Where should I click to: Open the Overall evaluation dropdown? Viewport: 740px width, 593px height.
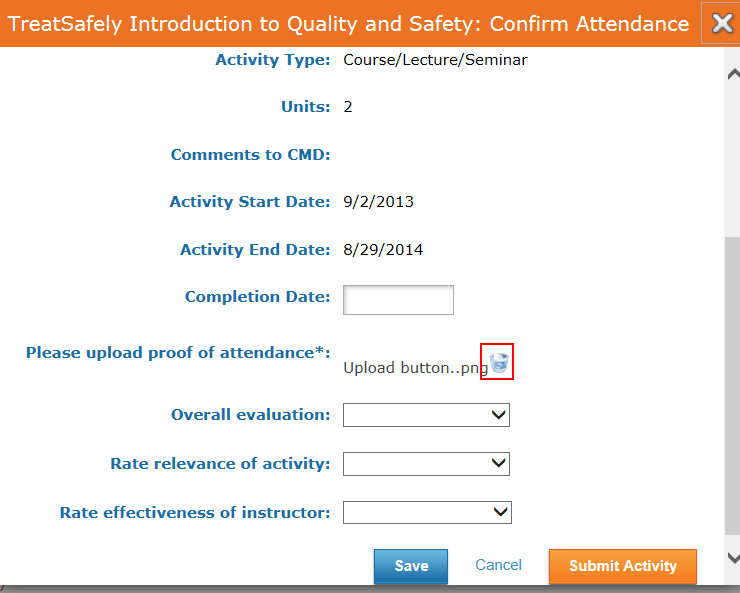tap(426, 415)
